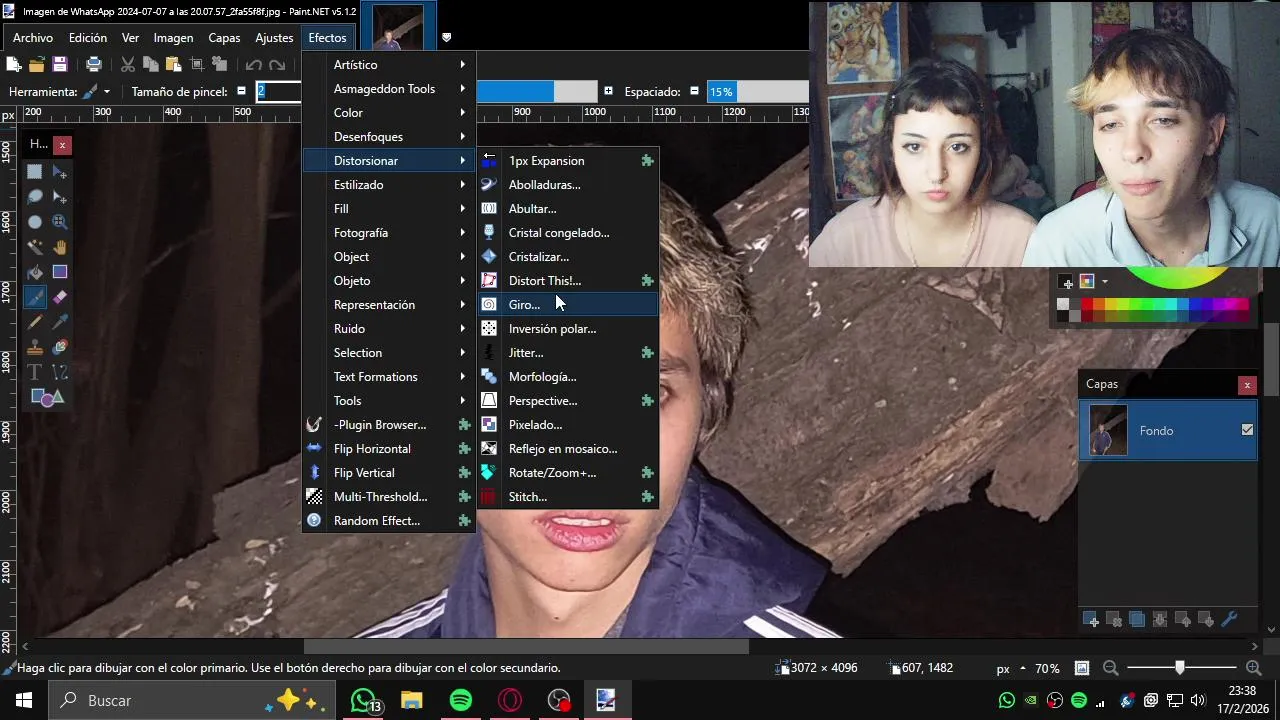Select the Shapes tool

47,397
